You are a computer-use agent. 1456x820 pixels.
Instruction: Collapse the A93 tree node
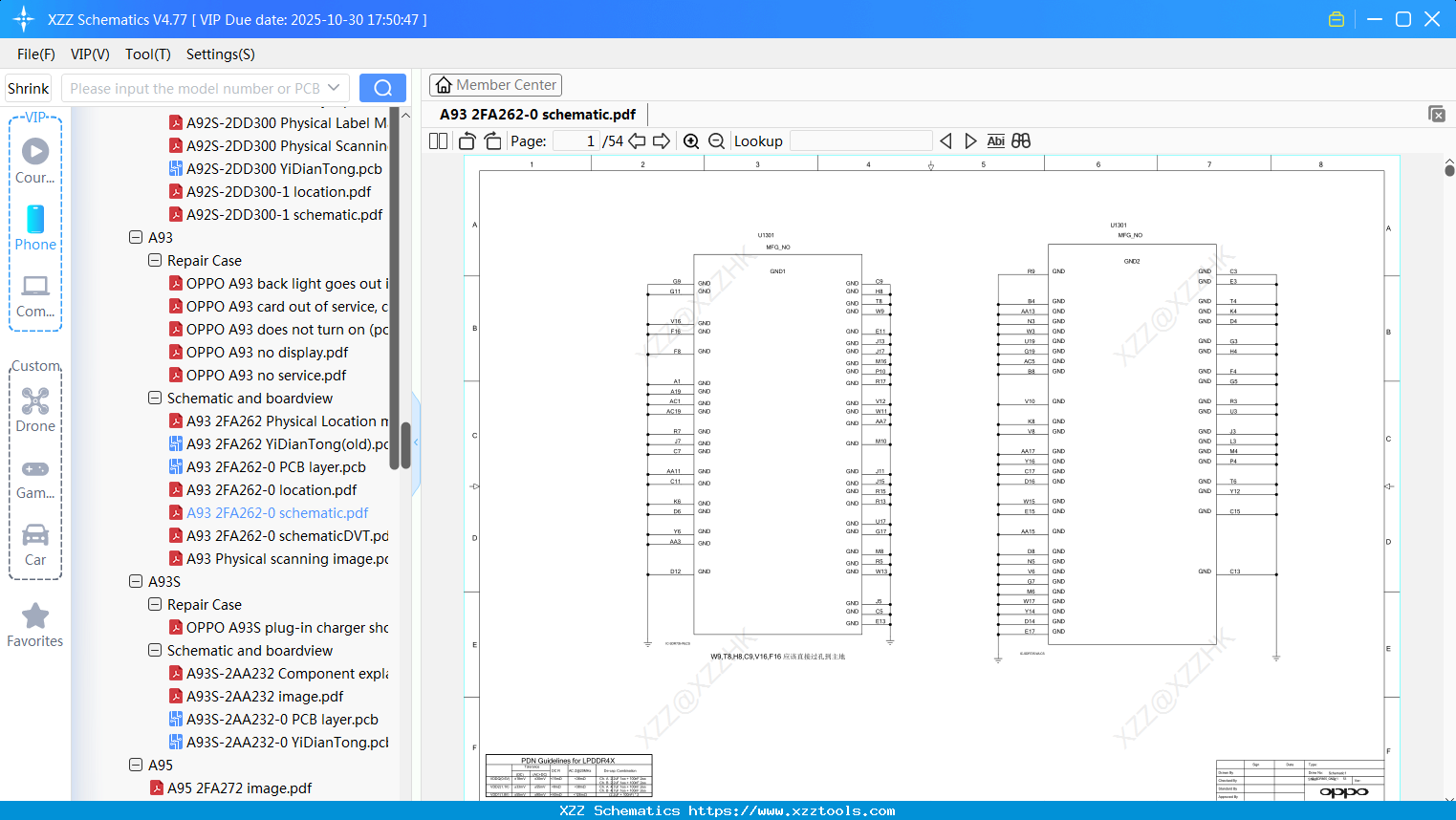pos(136,237)
